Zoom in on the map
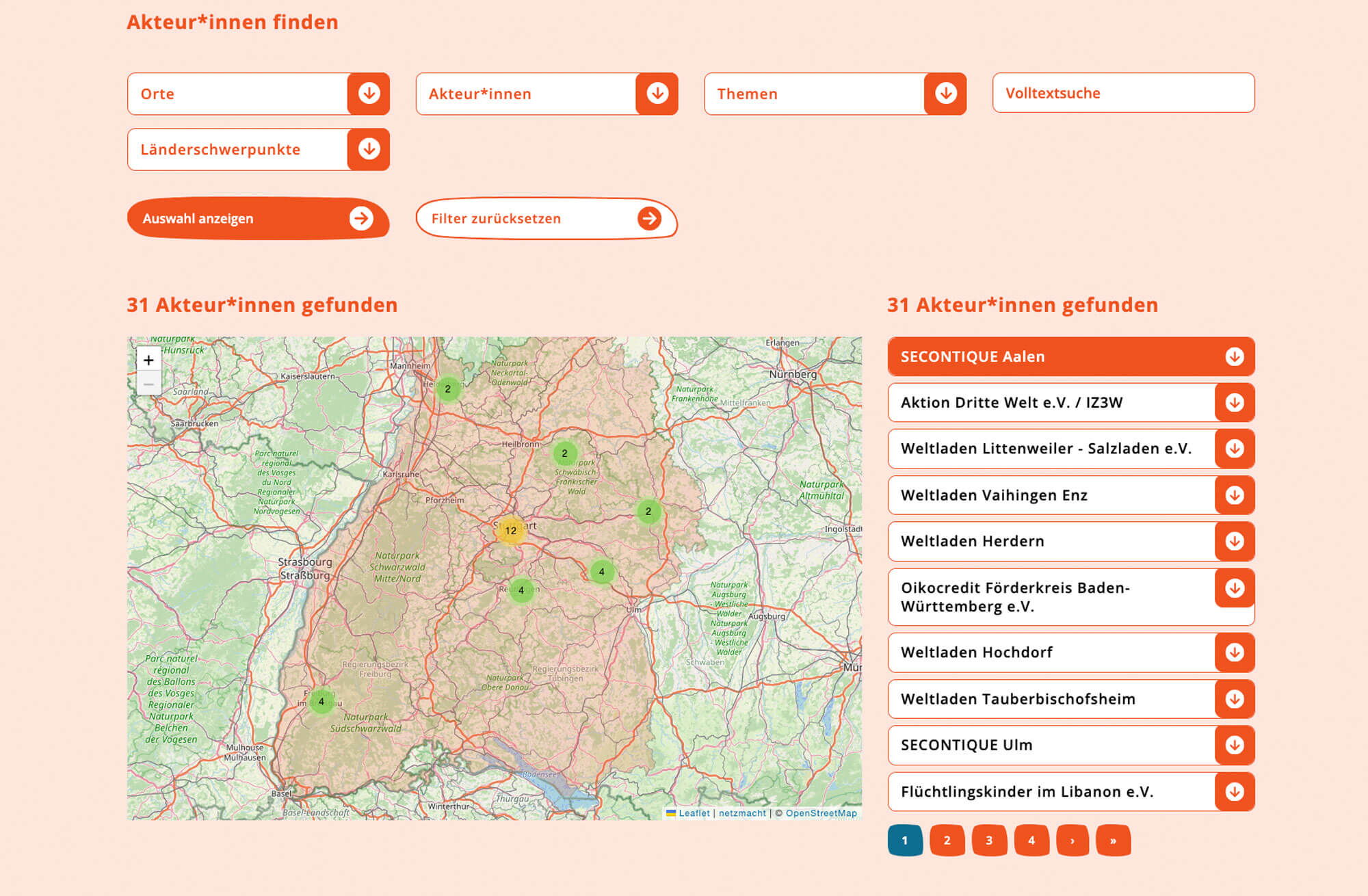Screen dimensions: 1368x896 click(x=148, y=360)
